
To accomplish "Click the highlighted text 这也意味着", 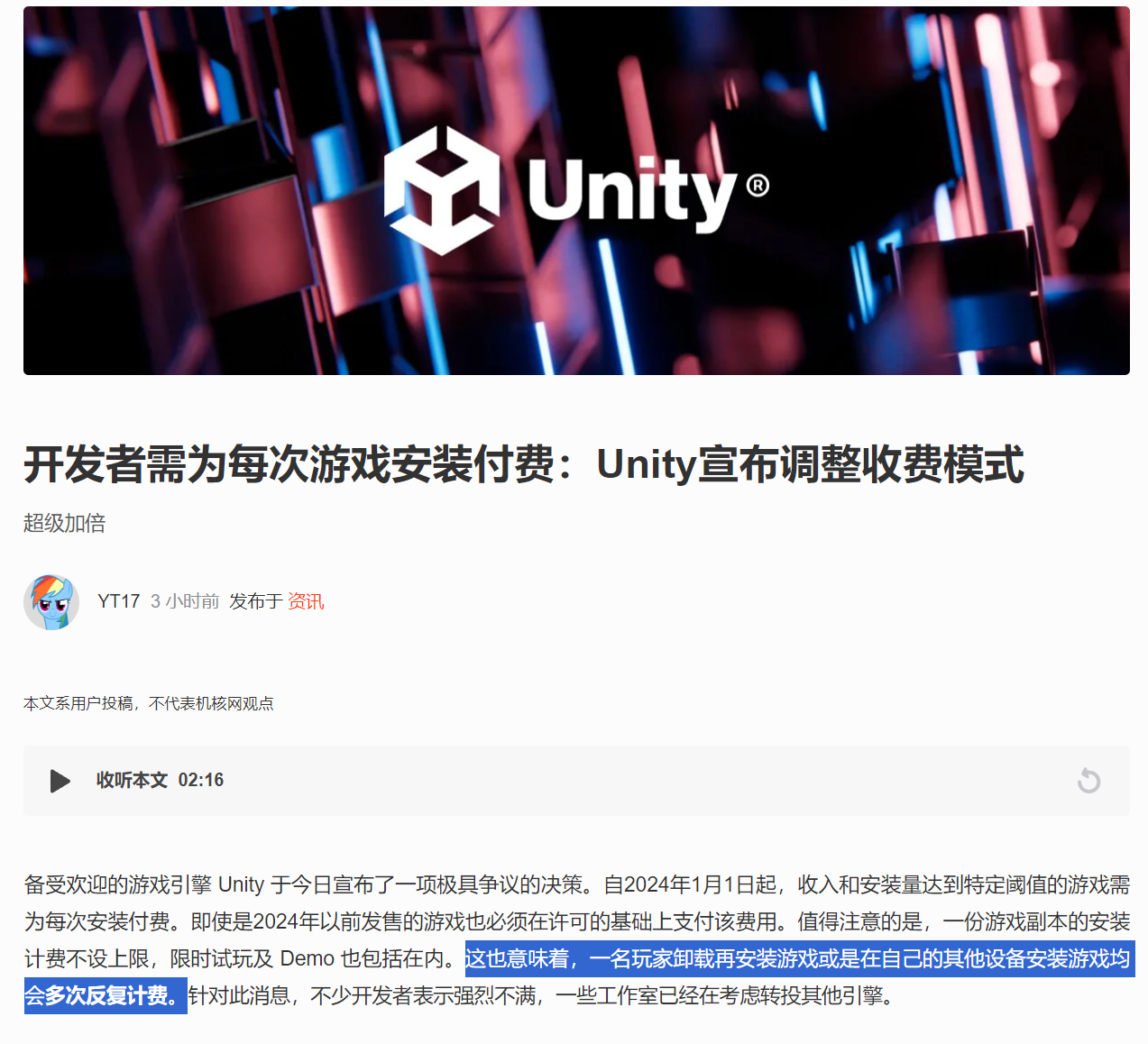I will [x=518, y=958].
